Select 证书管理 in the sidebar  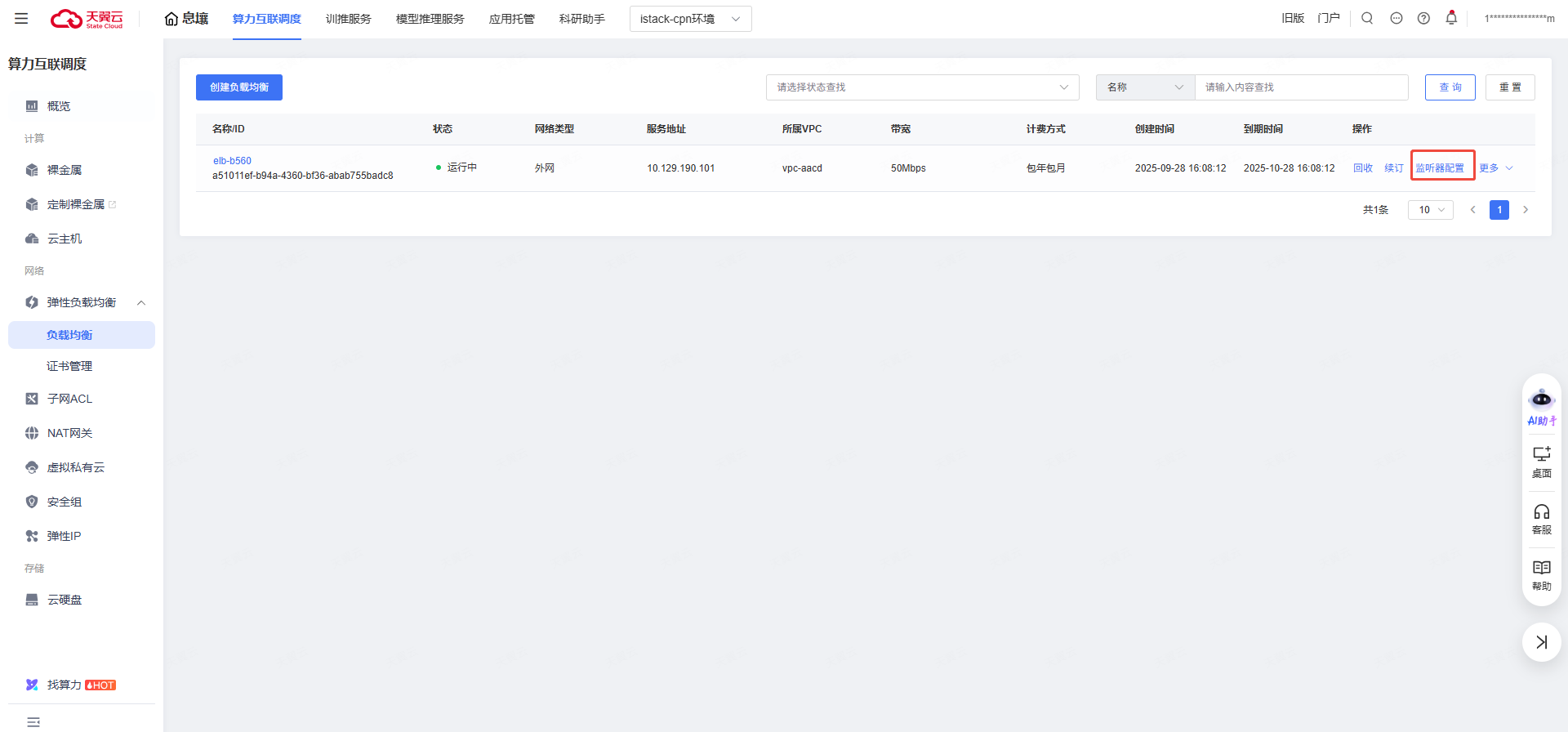coord(69,366)
